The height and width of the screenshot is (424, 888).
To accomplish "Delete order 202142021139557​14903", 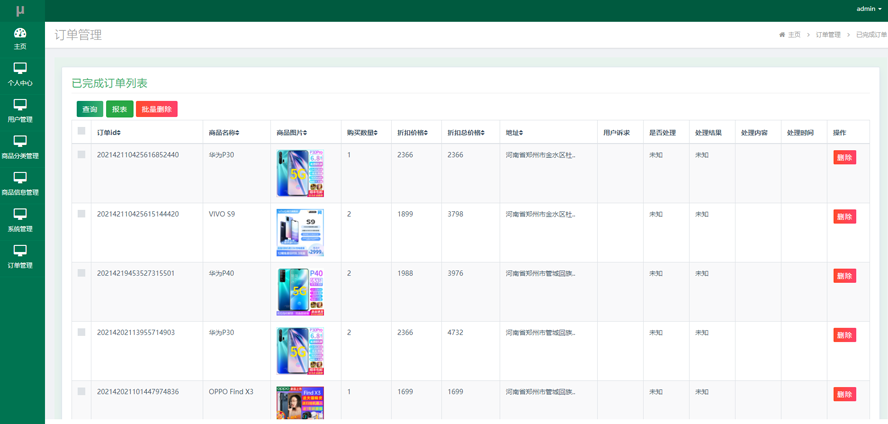I will pyautogui.click(x=844, y=335).
